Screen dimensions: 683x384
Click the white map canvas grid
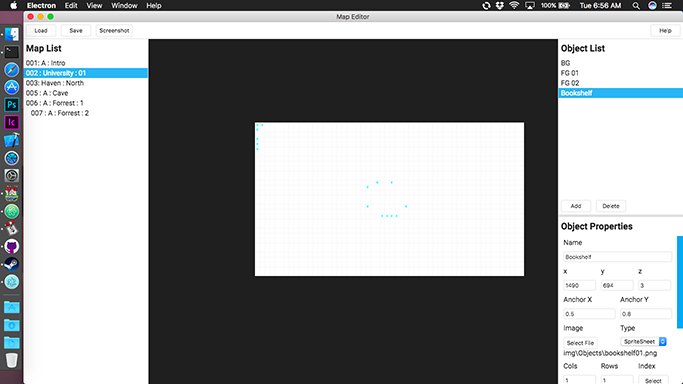coord(389,199)
